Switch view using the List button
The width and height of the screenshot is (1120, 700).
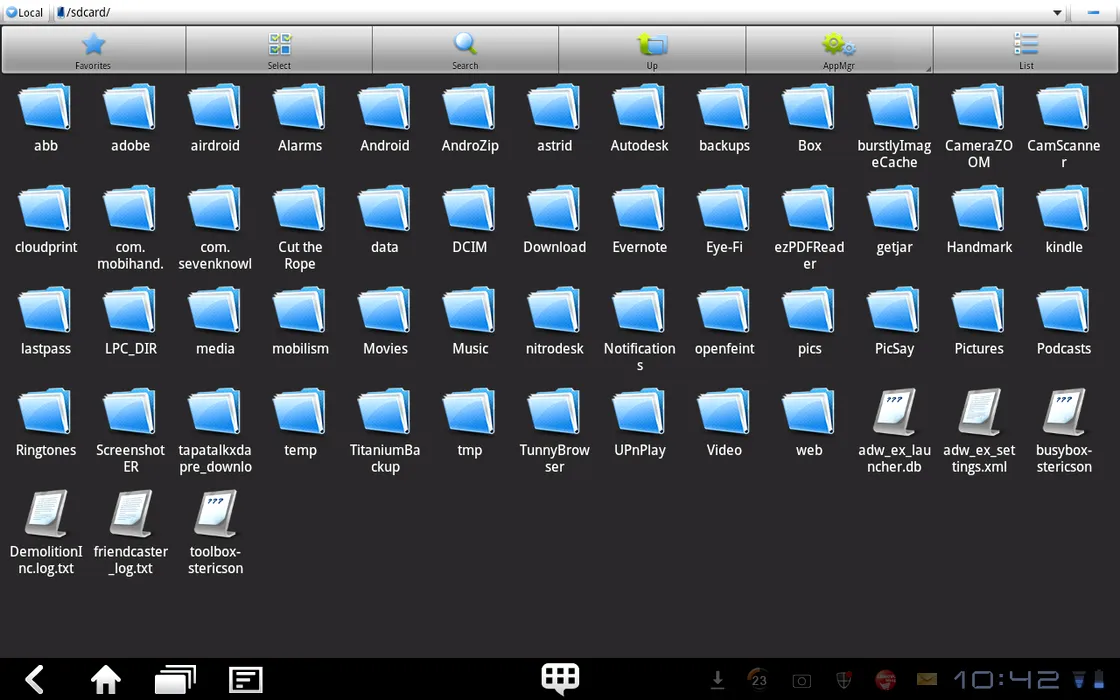click(x=1026, y=49)
